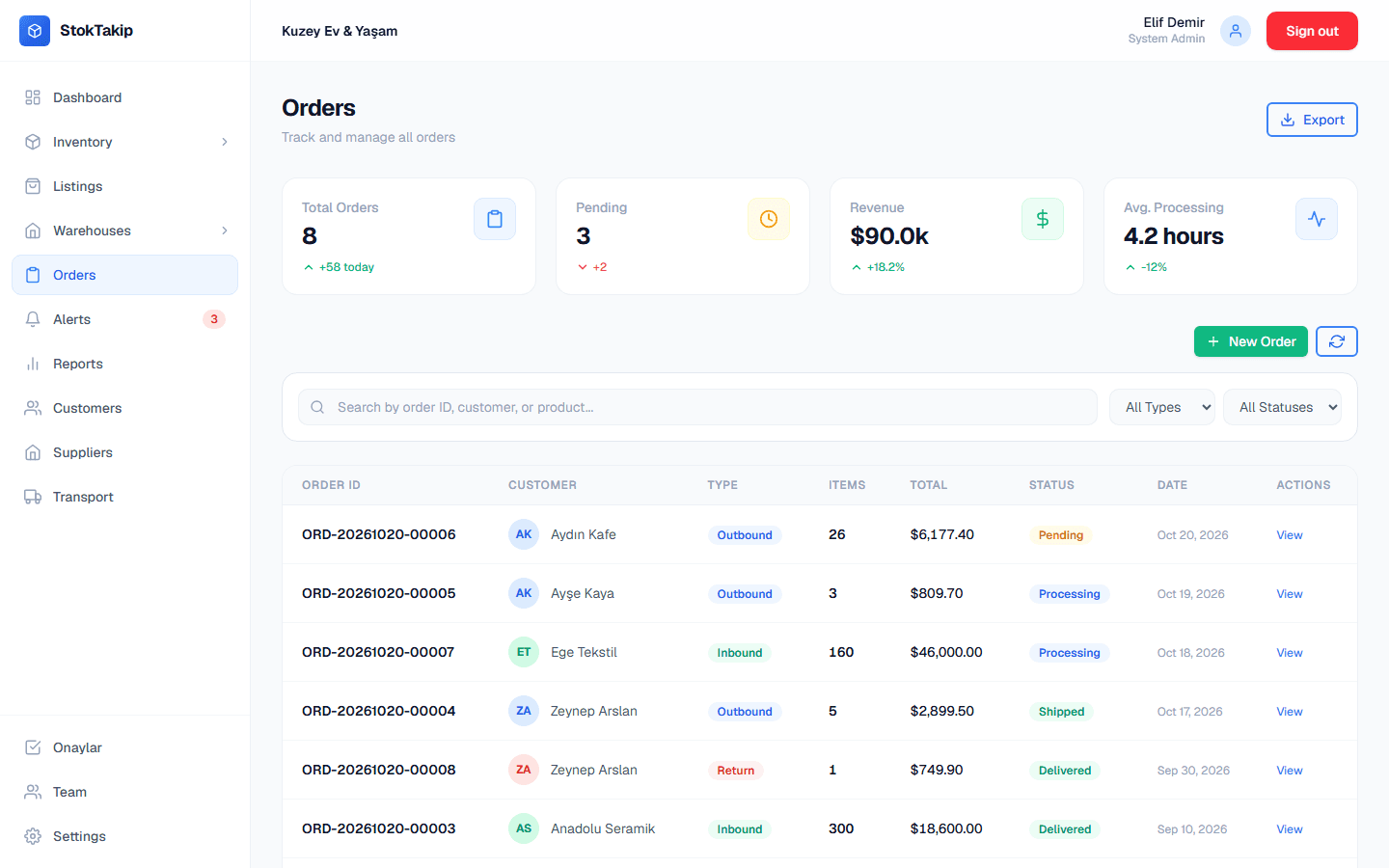1389x868 pixels.
Task: Click the Dashboard grid icon in sidebar
Action: [x=33, y=97]
